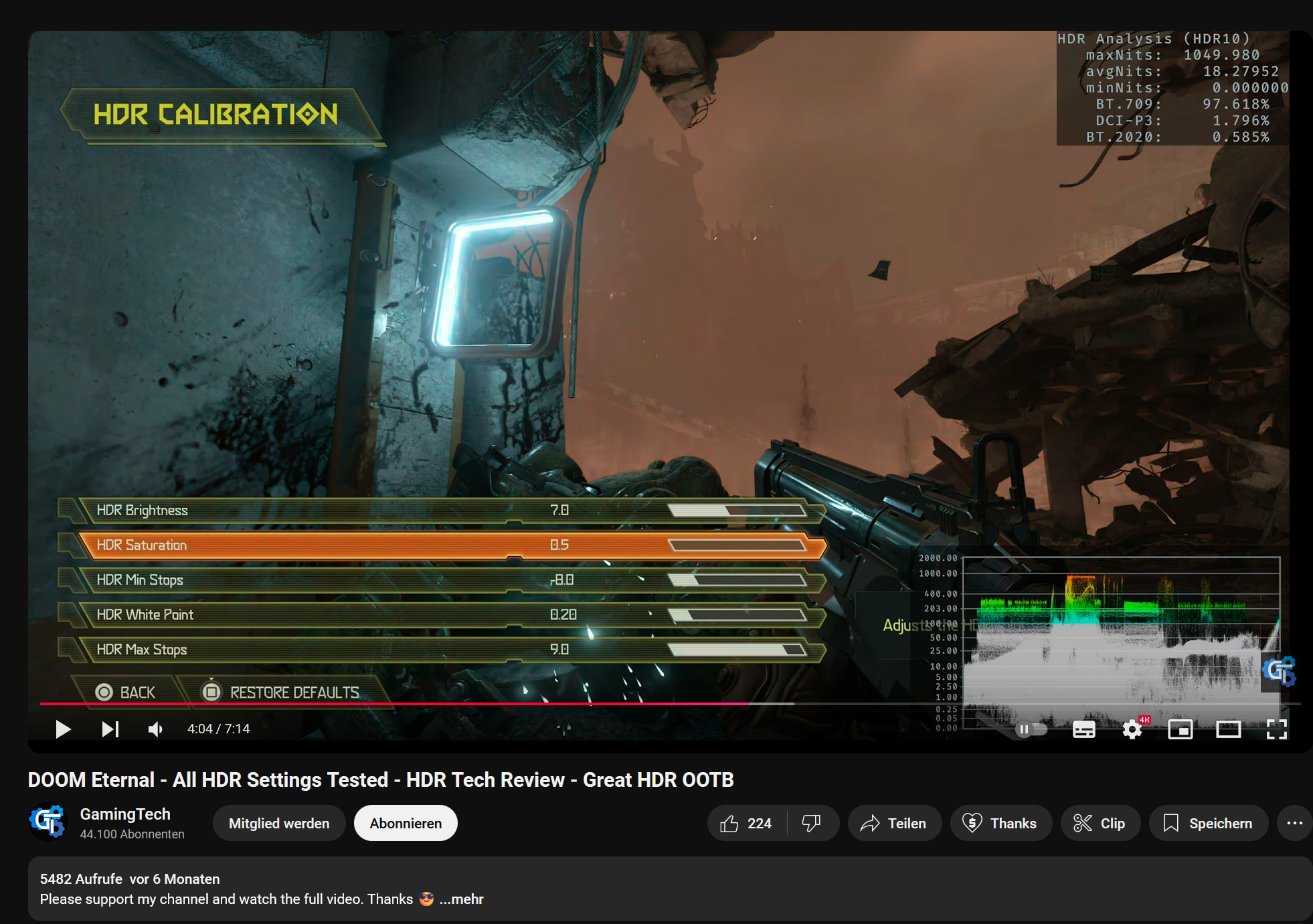
Task: Enable subtitles via the captions icon
Action: (1084, 729)
